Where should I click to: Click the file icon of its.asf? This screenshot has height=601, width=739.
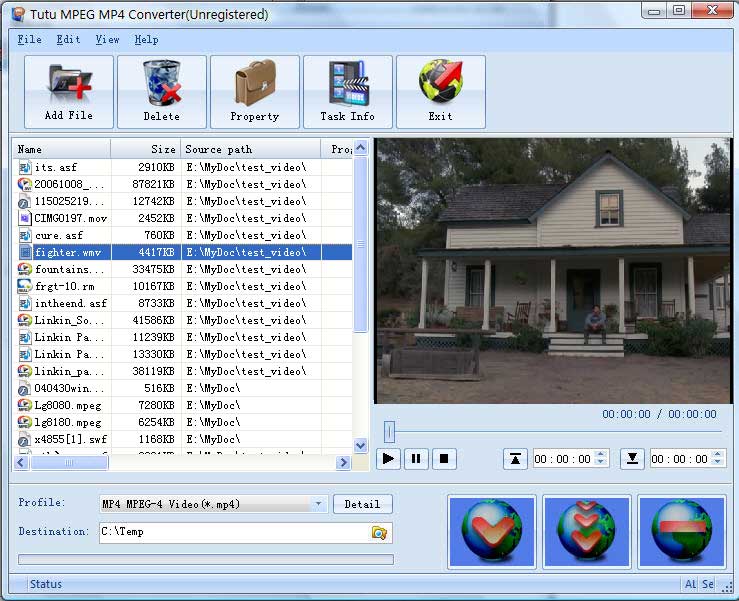[25, 167]
